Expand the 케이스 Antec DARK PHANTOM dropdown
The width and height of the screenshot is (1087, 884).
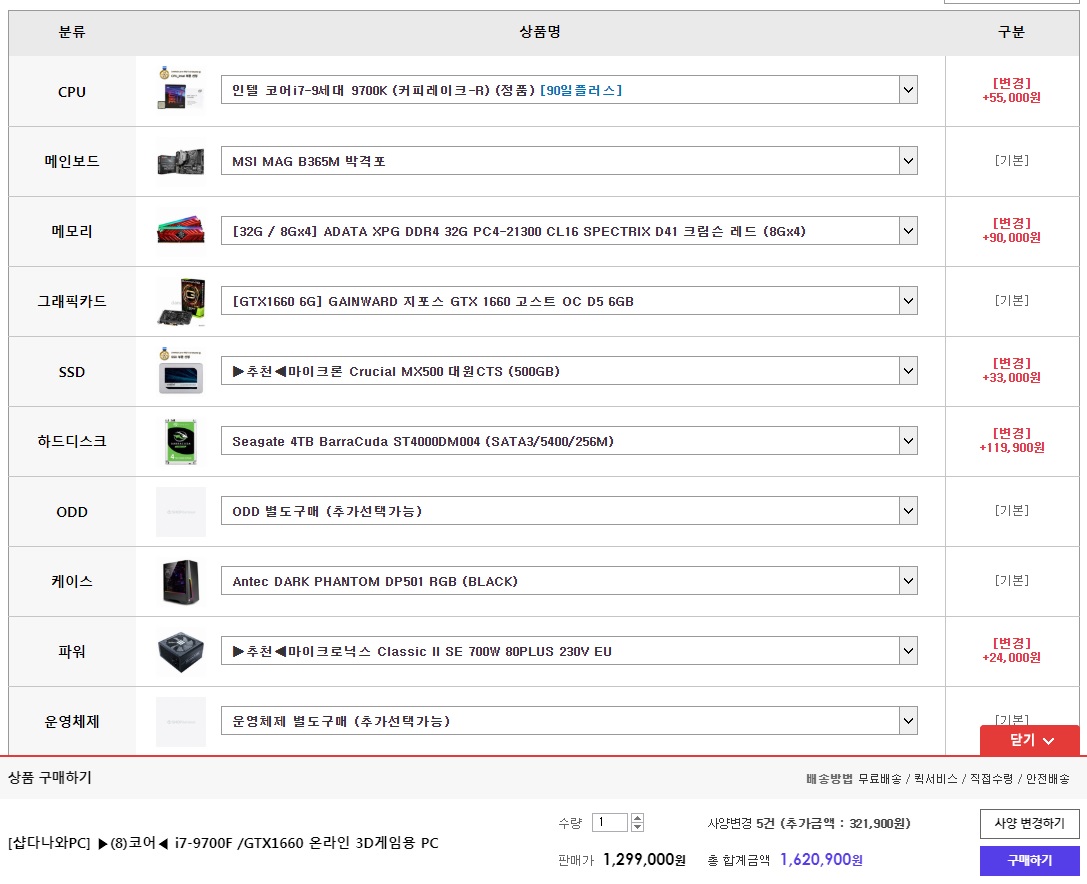click(569, 581)
